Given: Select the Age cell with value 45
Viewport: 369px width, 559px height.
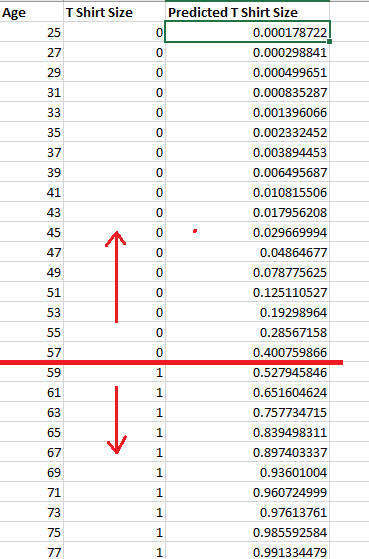Looking at the screenshot, I should 31,232.
